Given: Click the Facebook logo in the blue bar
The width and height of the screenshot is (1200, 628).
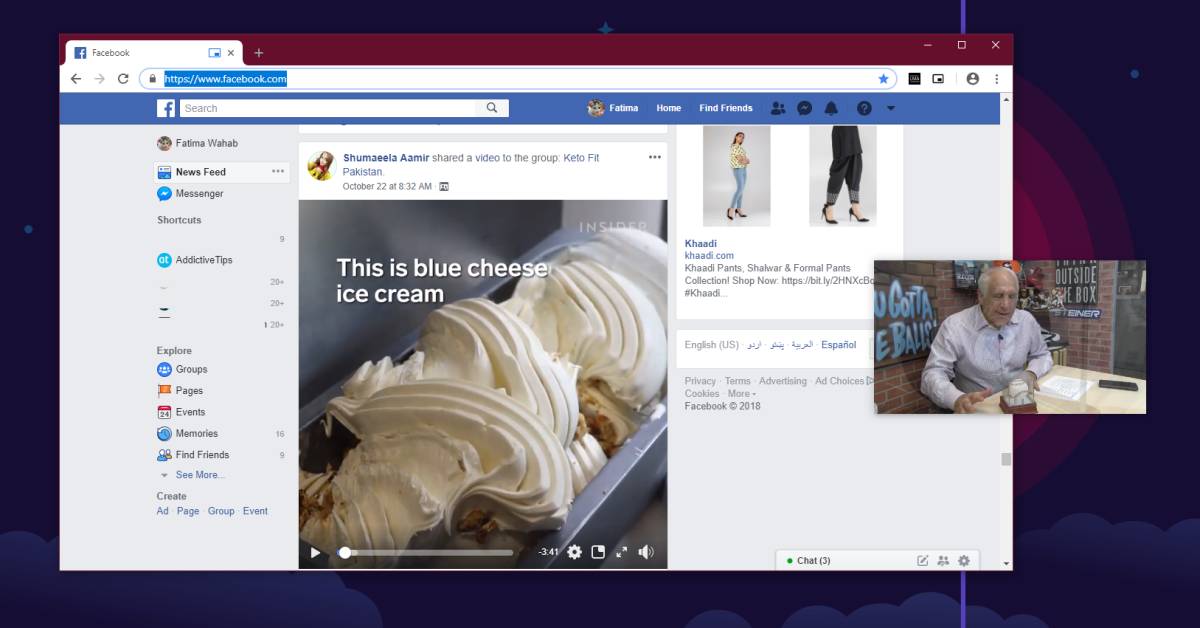Looking at the screenshot, I should click(166, 108).
